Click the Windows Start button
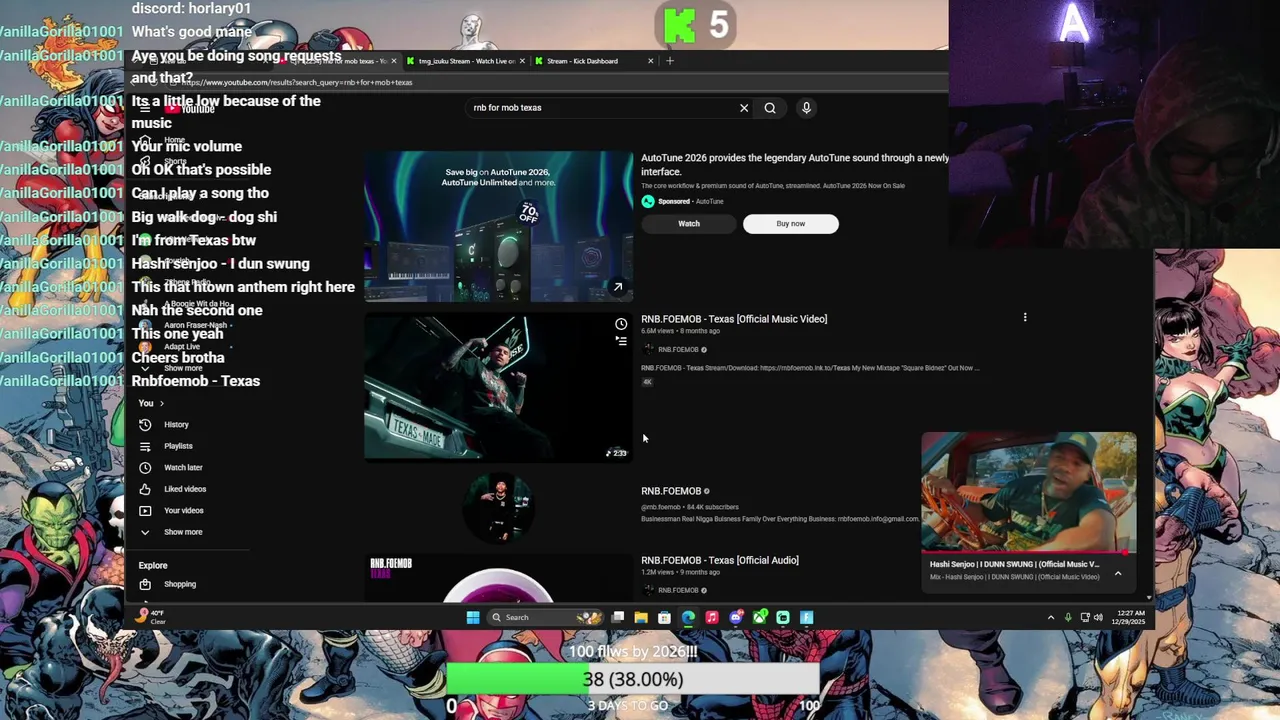 (473, 617)
